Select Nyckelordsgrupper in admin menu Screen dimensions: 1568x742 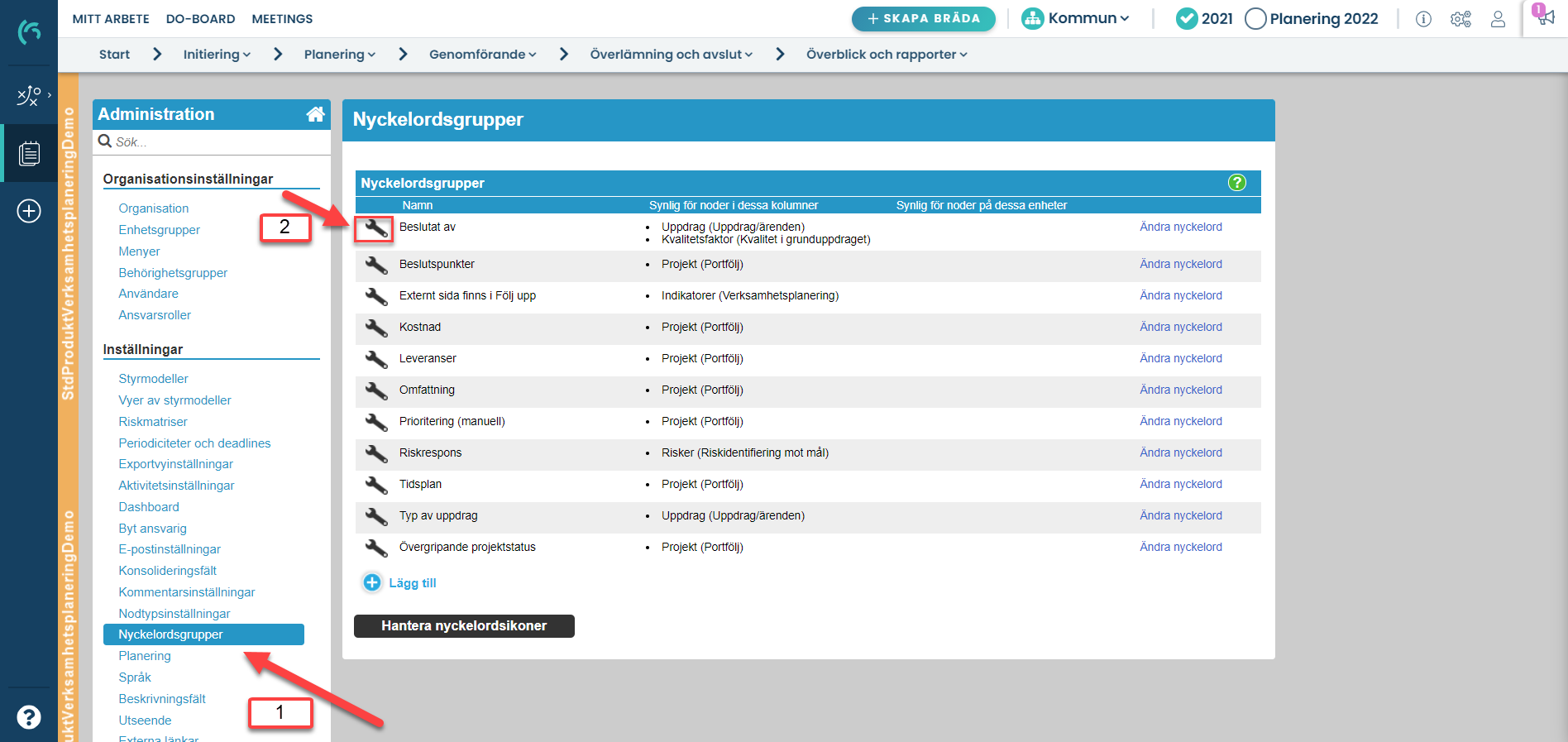[203, 634]
